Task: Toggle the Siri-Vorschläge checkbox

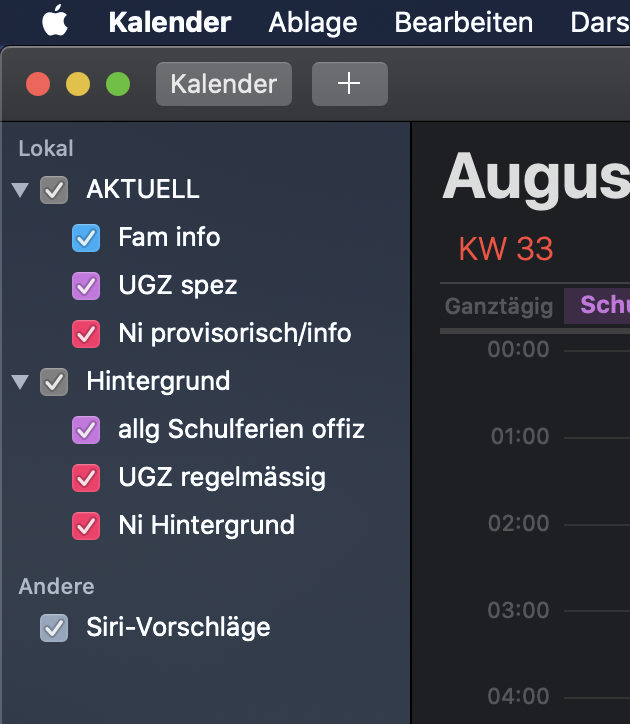Action: [x=54, y=628]
